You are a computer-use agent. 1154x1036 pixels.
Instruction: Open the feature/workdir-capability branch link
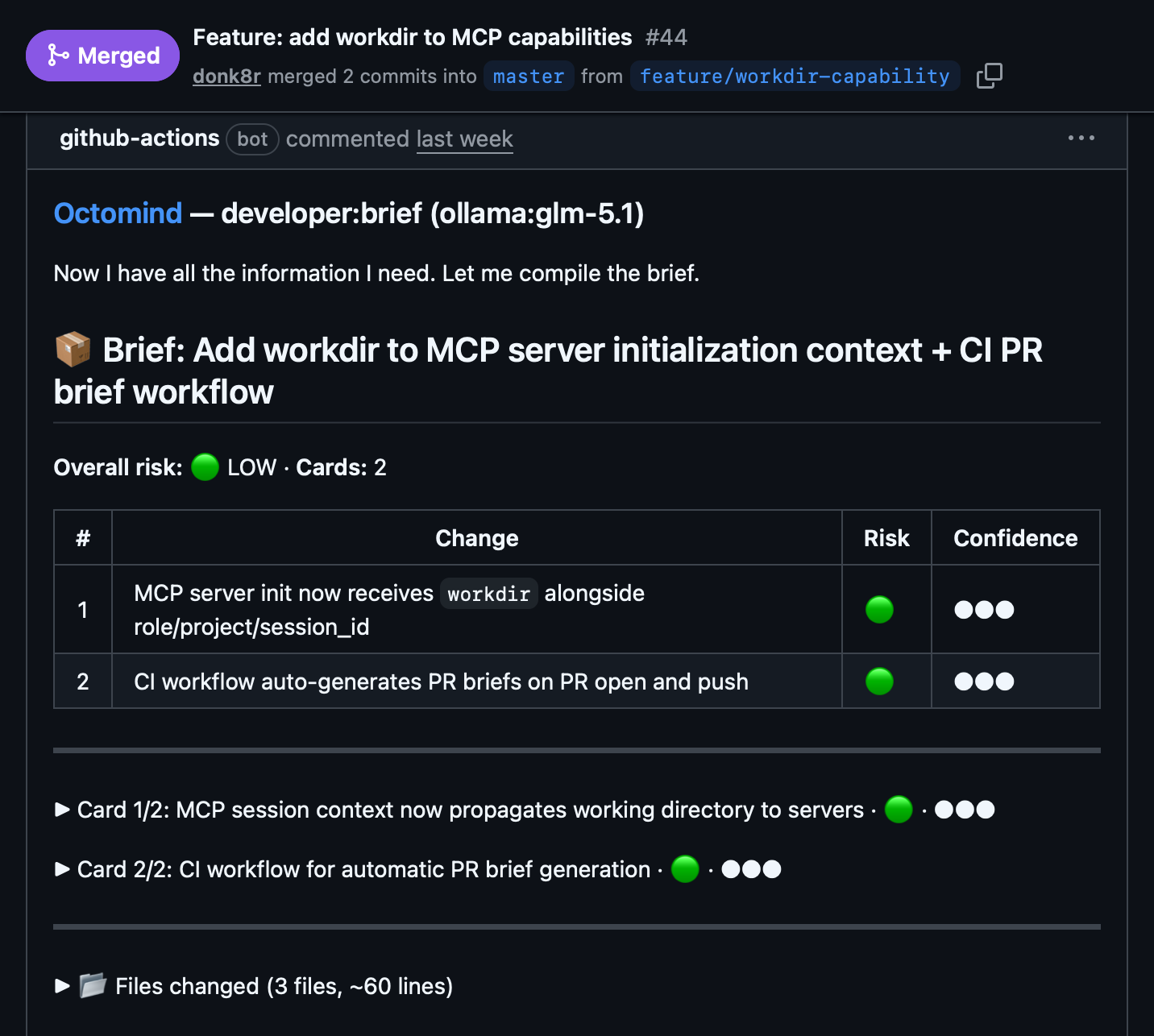point(795,77)
